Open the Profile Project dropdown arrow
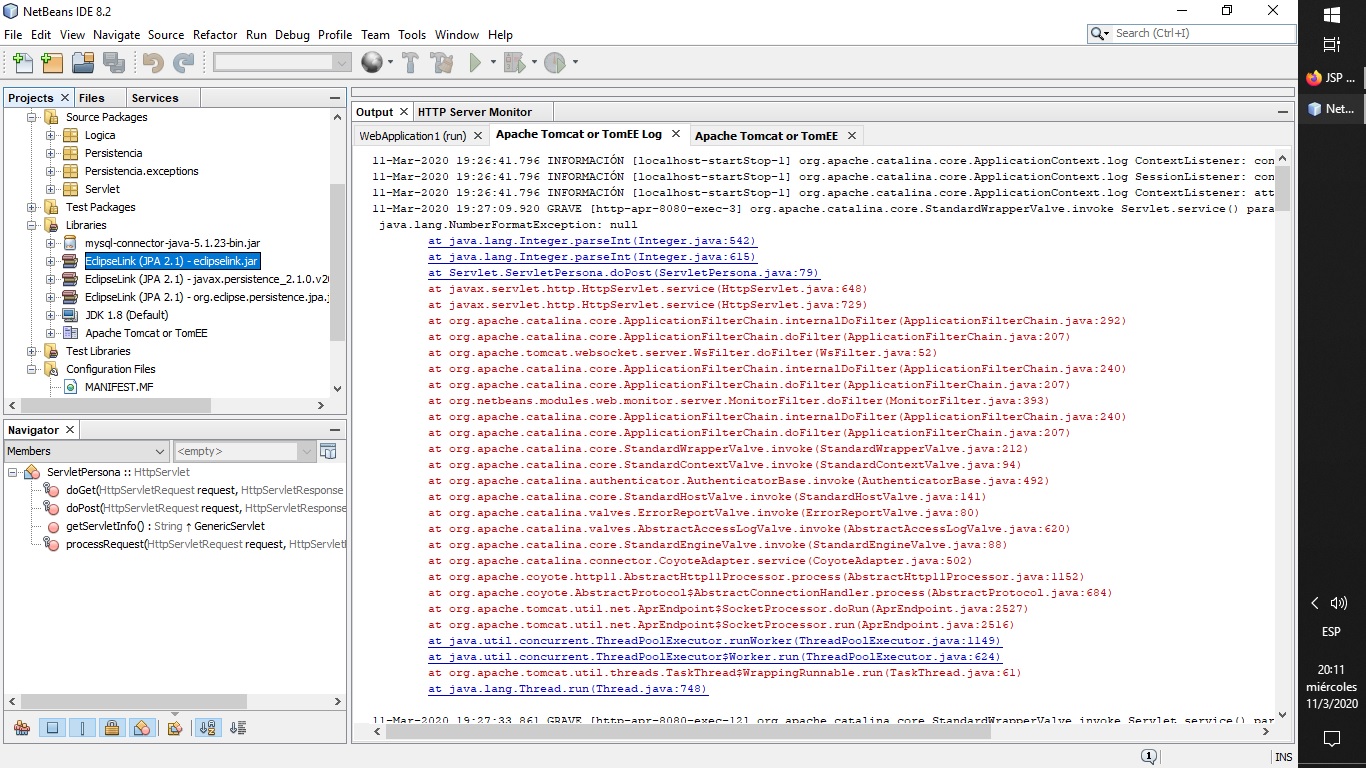 tap(575, 62)
